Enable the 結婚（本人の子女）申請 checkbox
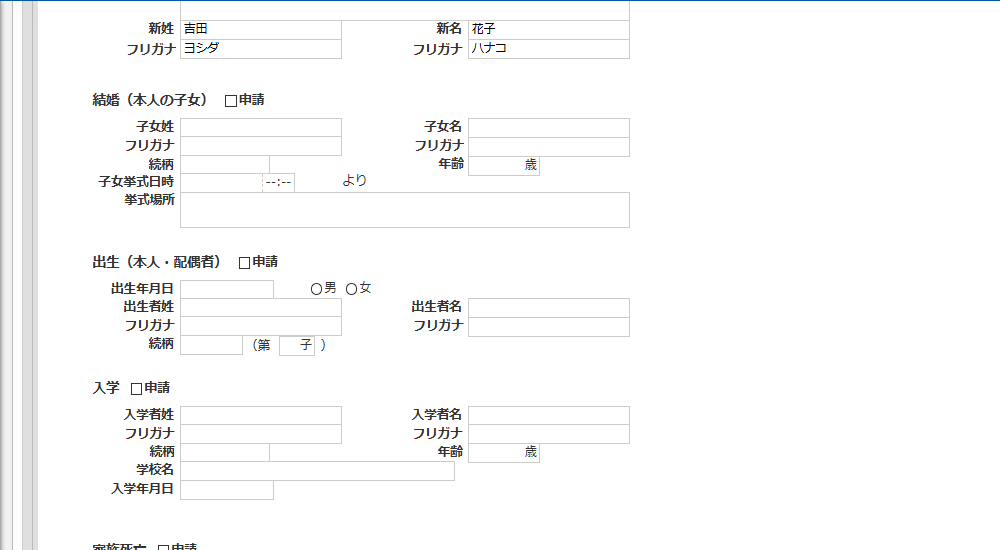The height and width of the screenshot is (550, 1000). [231, 101]
